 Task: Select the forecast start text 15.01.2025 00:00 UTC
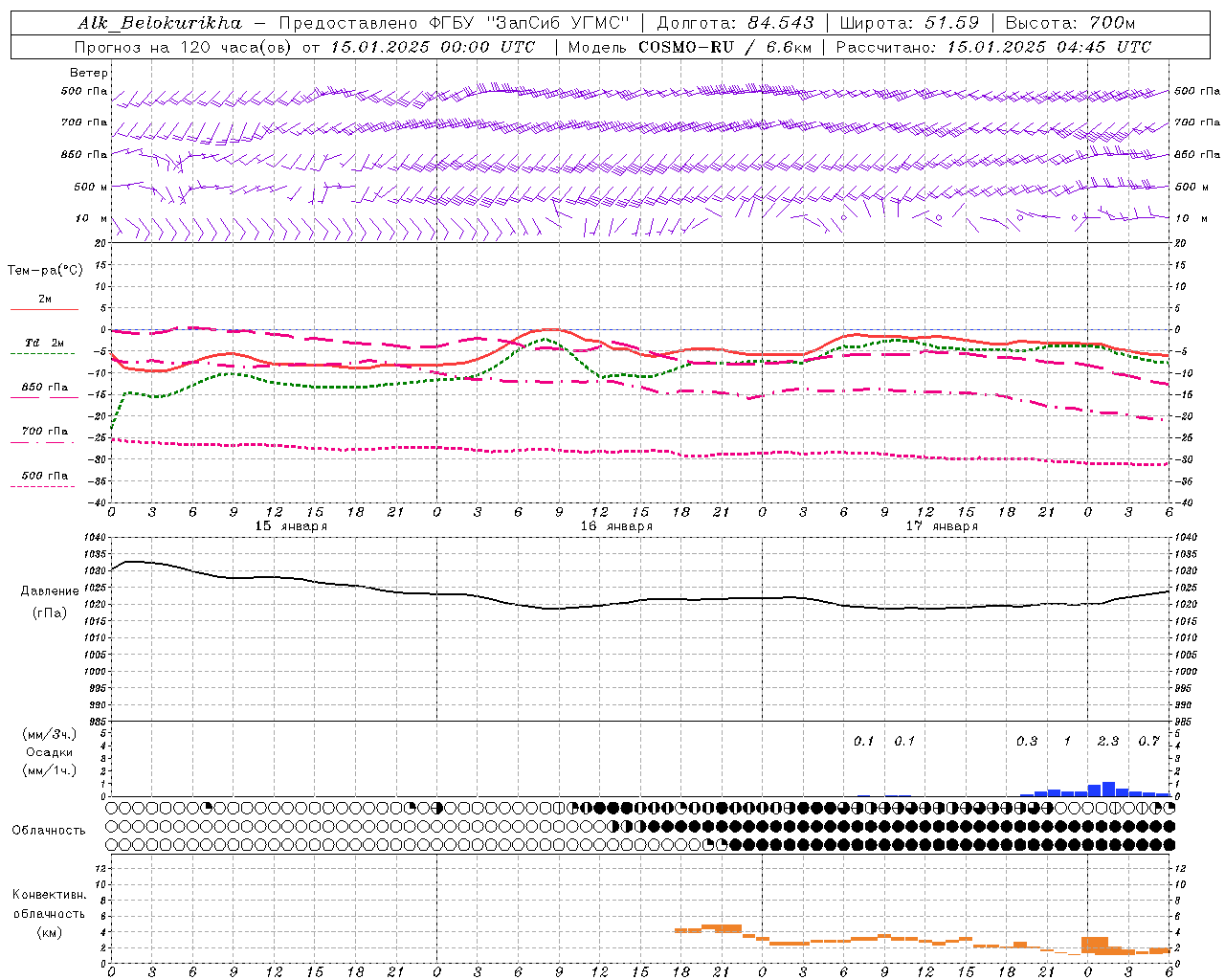(x=433, y=46)
